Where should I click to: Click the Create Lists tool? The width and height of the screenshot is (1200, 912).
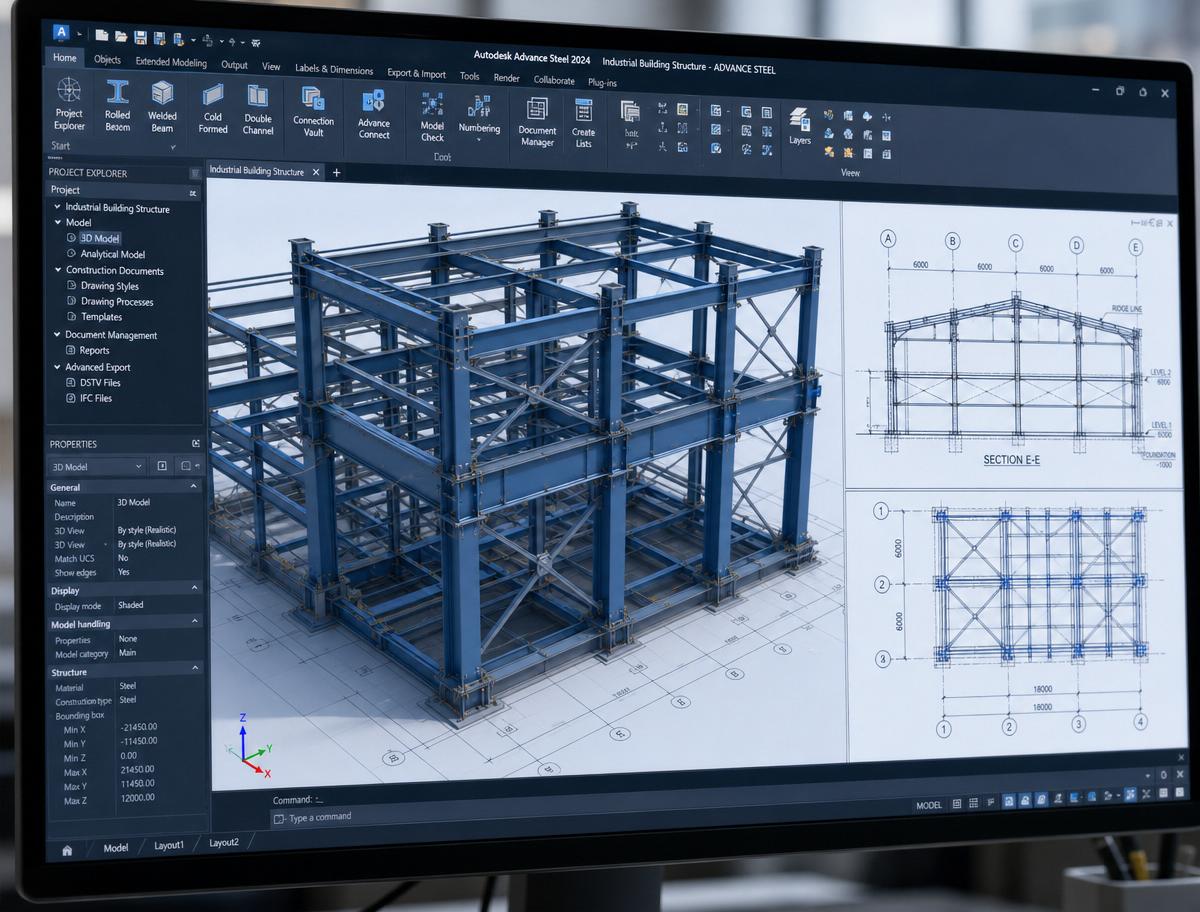[x=583, y=124]
